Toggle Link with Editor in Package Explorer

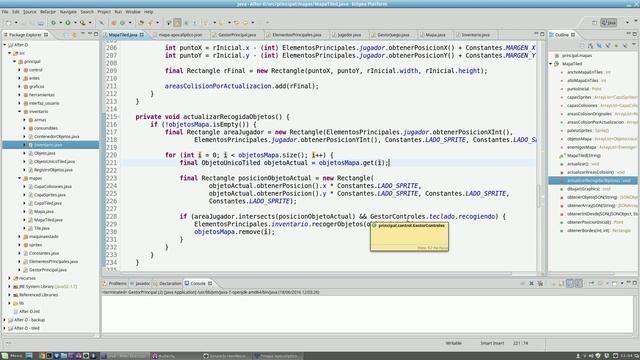pos(74,35)
